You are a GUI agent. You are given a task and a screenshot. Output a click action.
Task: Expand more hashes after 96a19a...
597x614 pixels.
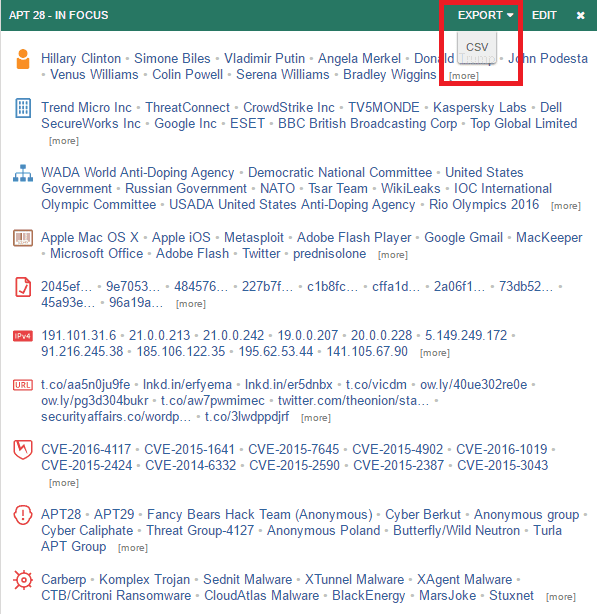(191, 303)
